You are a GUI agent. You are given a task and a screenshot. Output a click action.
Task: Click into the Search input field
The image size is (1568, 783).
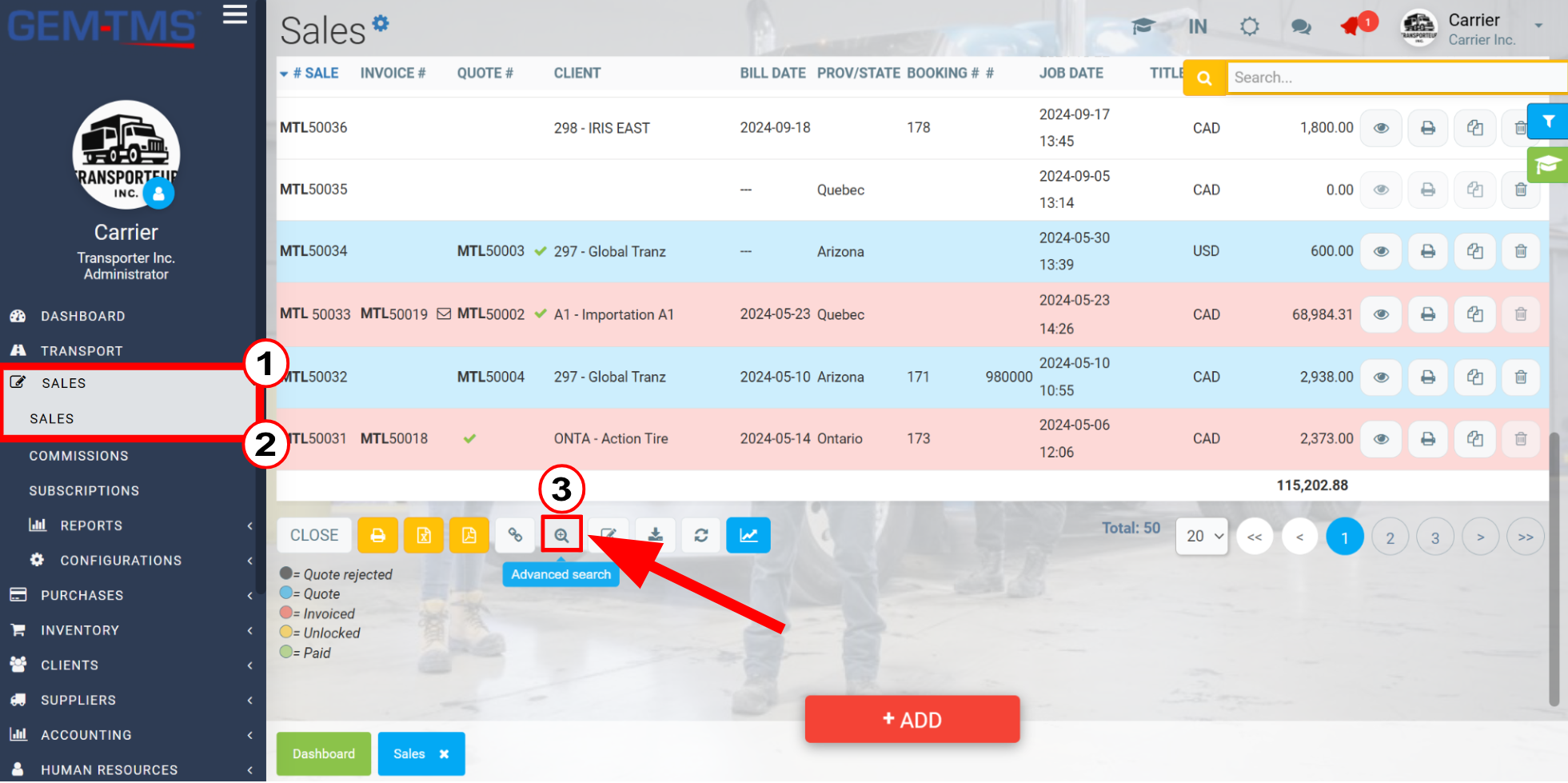point(1395,78)
